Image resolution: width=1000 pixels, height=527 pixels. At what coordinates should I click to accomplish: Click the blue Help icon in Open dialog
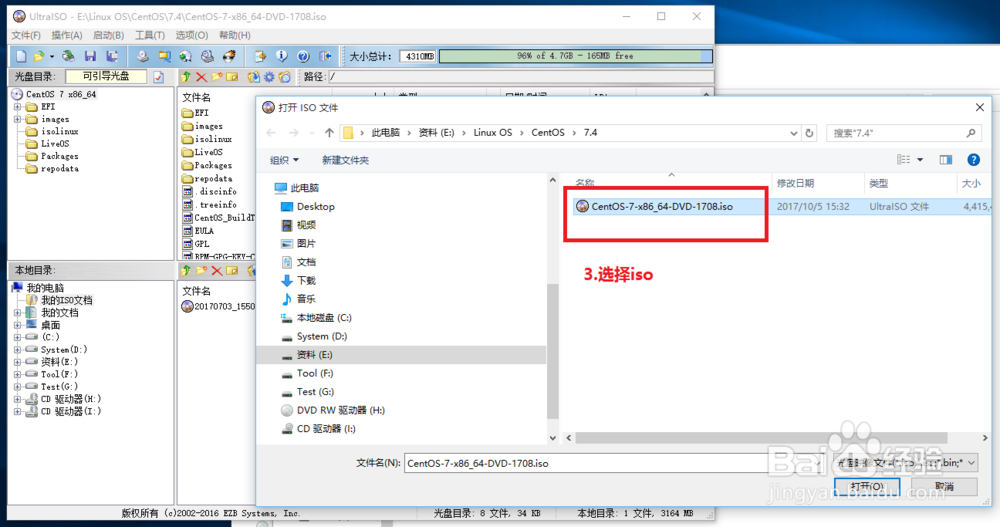tap(973, 160)
